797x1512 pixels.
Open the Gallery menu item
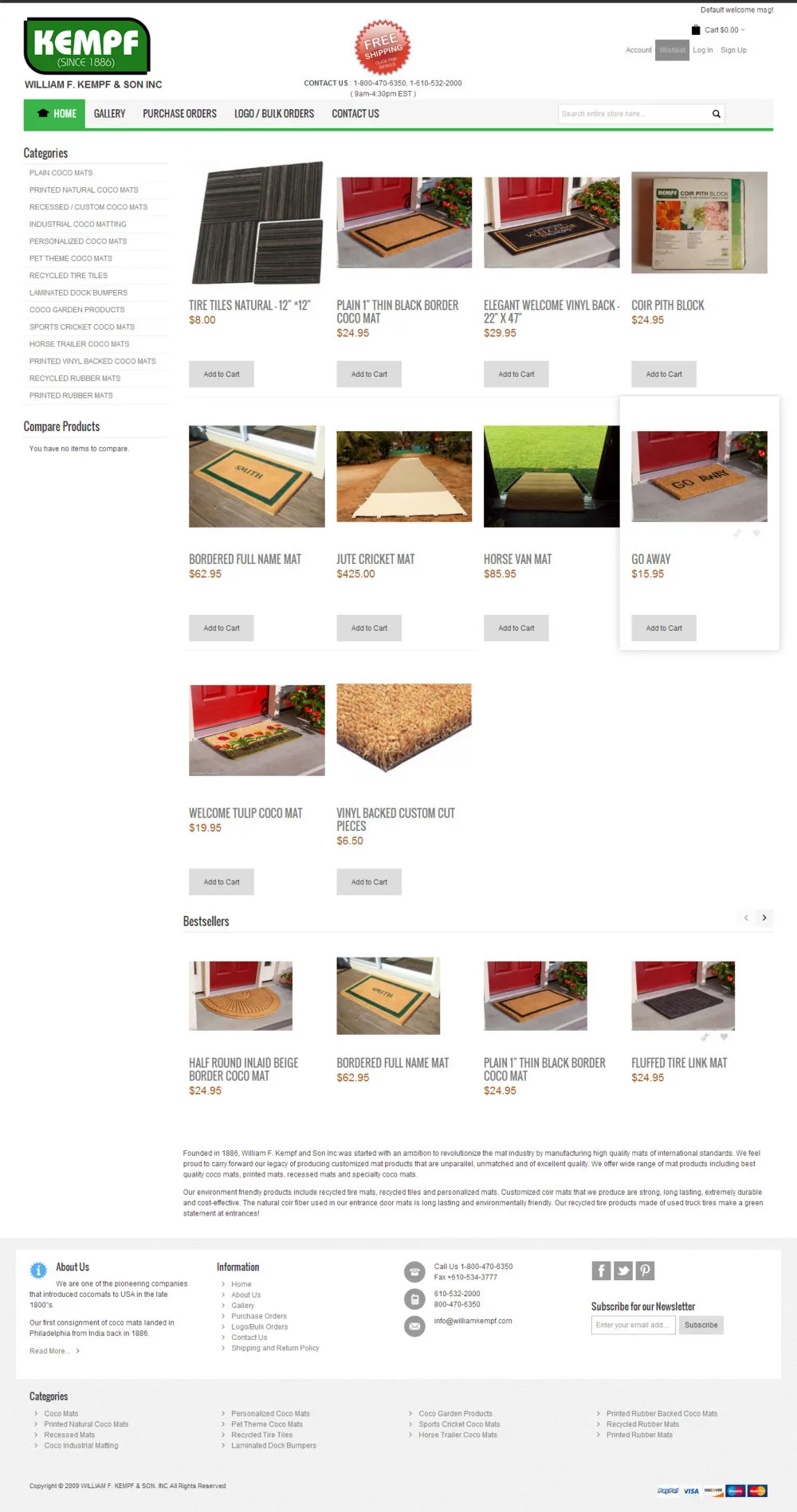click(109, 114)
